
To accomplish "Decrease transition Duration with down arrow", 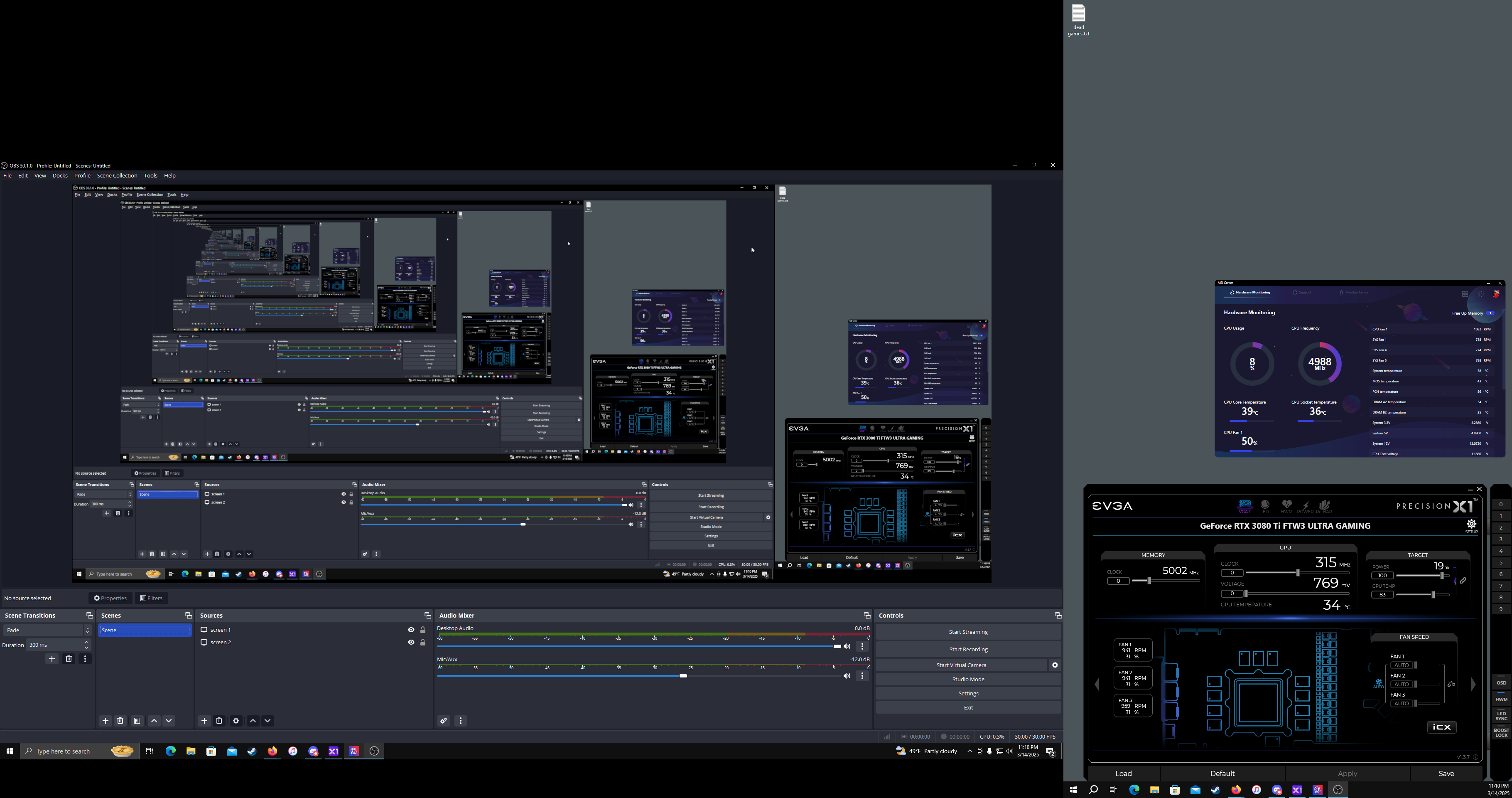I will tap(87, 648).
